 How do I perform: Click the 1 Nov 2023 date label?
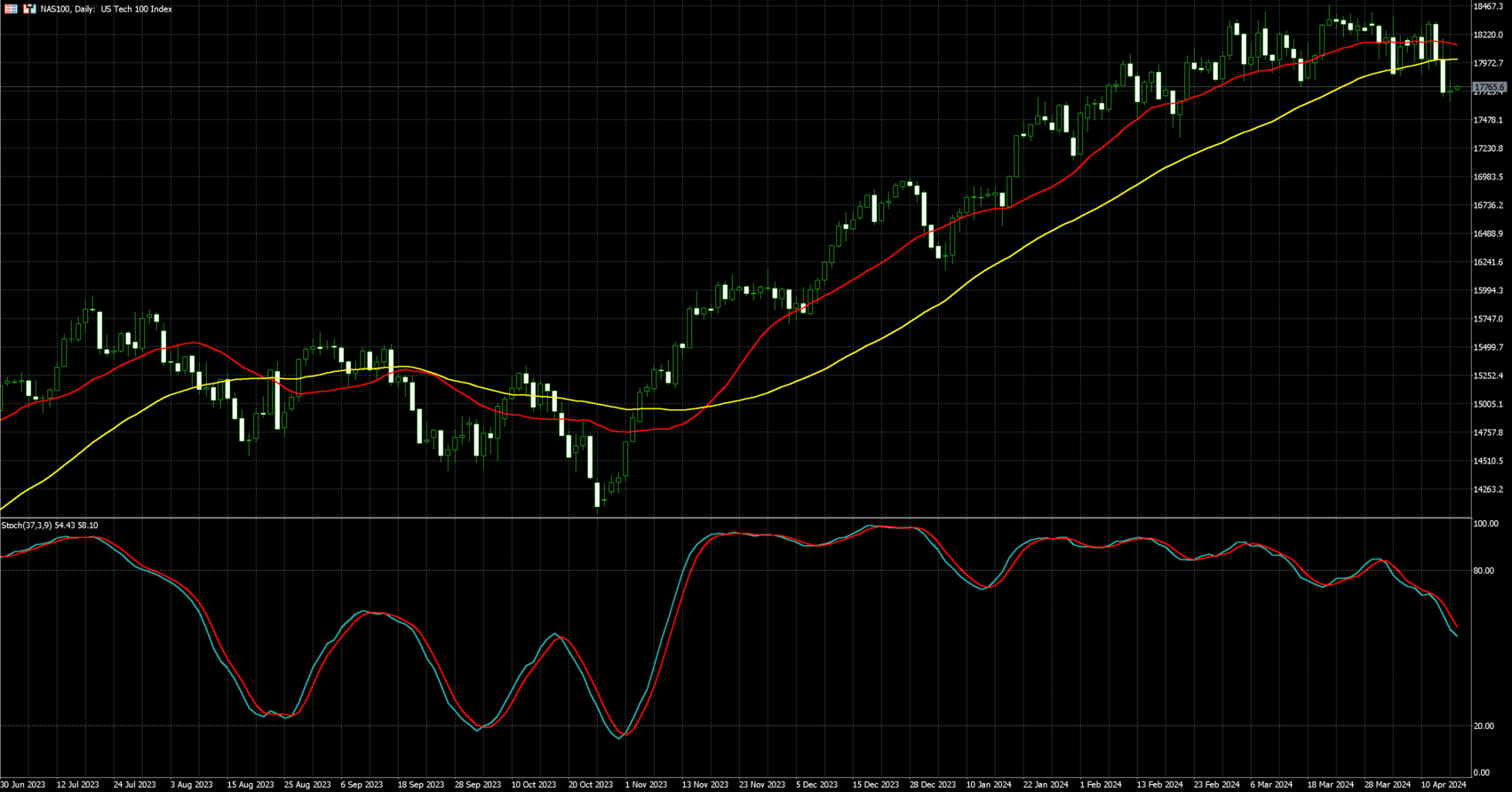click(x=646, y=785)
